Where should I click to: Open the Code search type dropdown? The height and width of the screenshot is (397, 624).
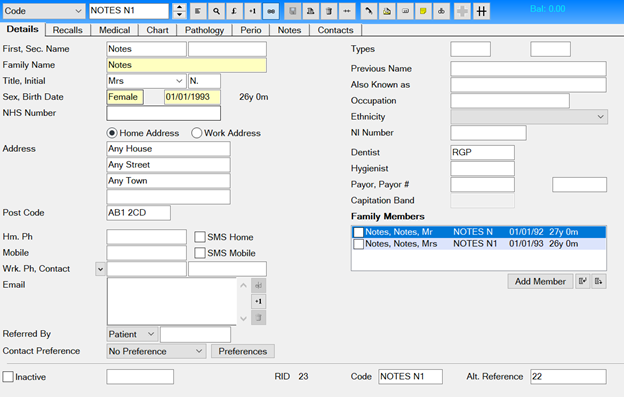[44, 11]
